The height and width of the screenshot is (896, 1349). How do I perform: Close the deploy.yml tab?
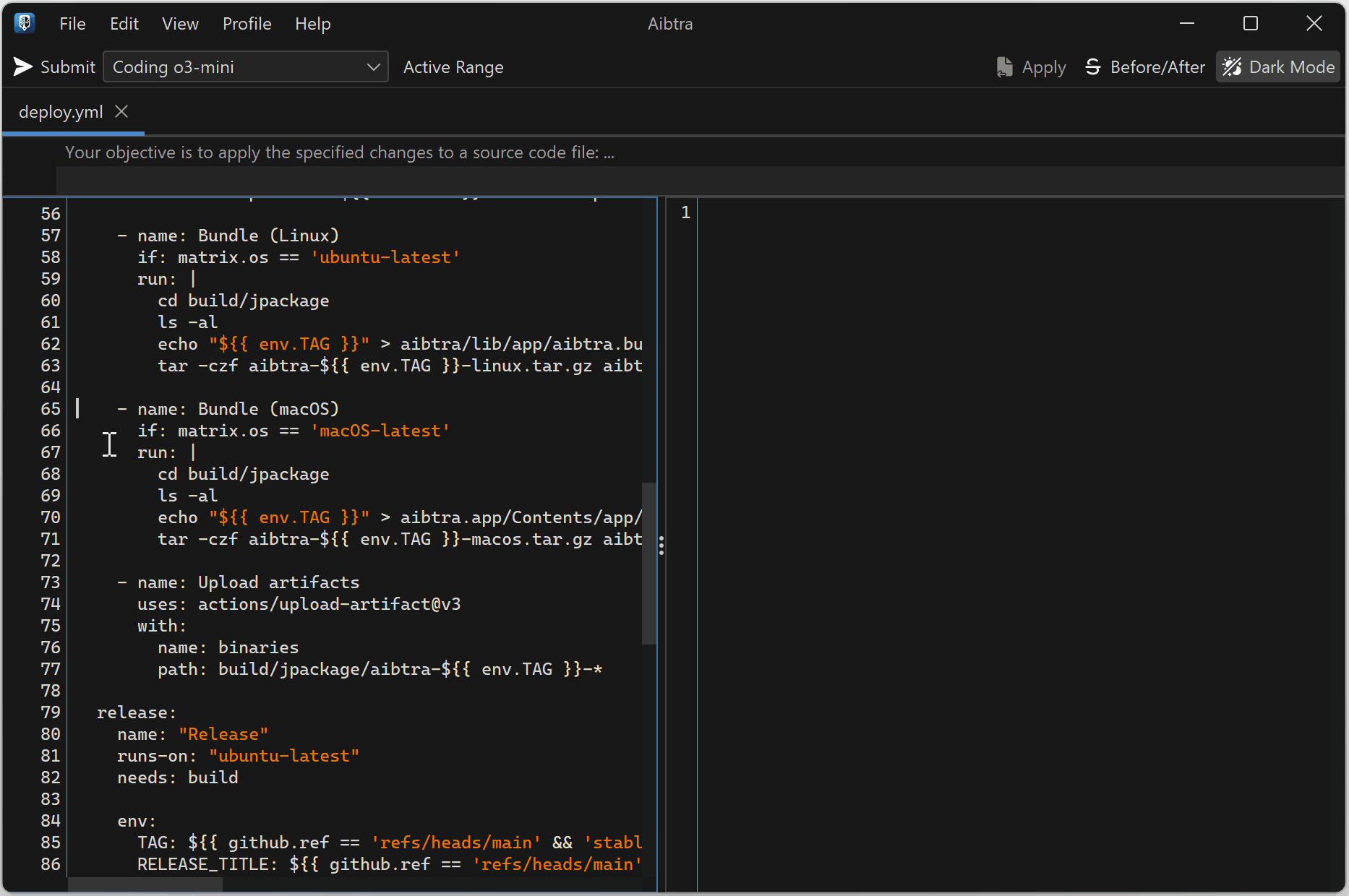tap(121, 111)
